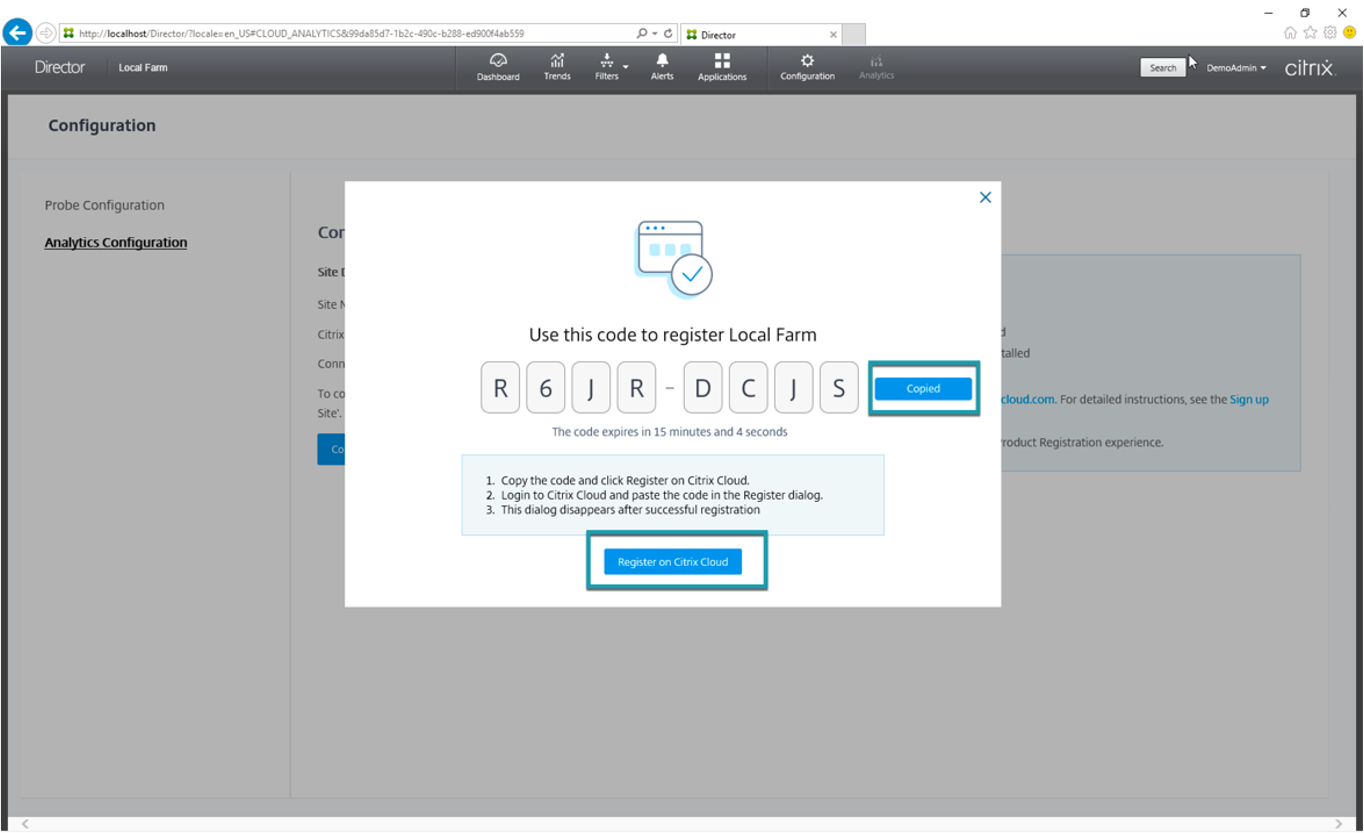Click the code character 6

click(546, 388)
